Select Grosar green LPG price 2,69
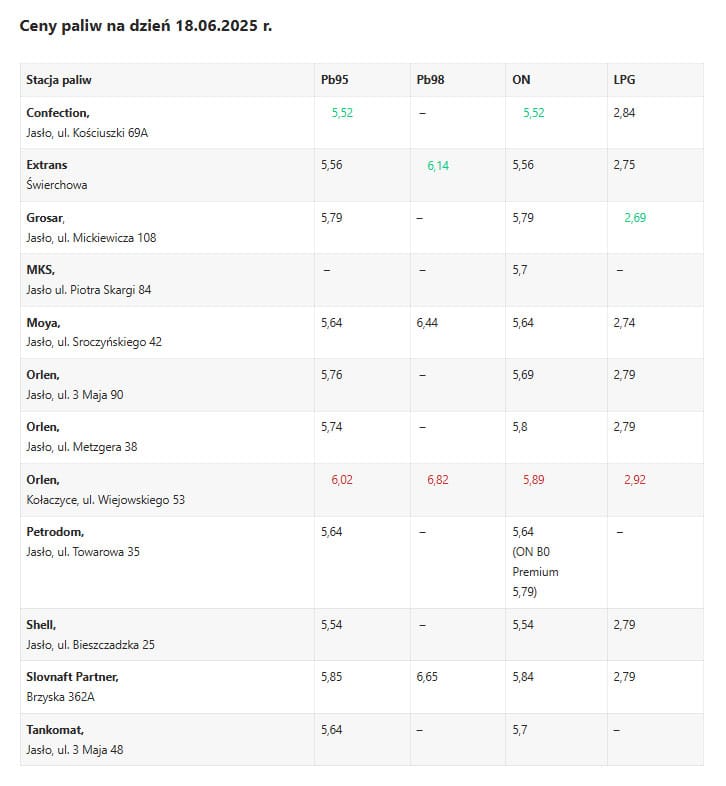 tap(635, 218)
